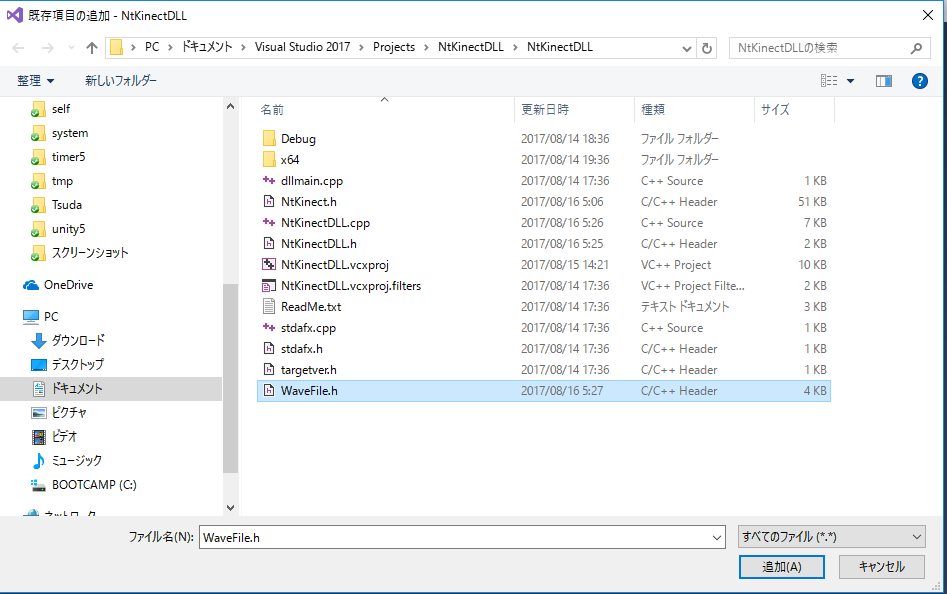This screenshot has width=947, height=594.
Task: Open the 整理 menu
Action: pyautogui.click(x=36, y=81)
